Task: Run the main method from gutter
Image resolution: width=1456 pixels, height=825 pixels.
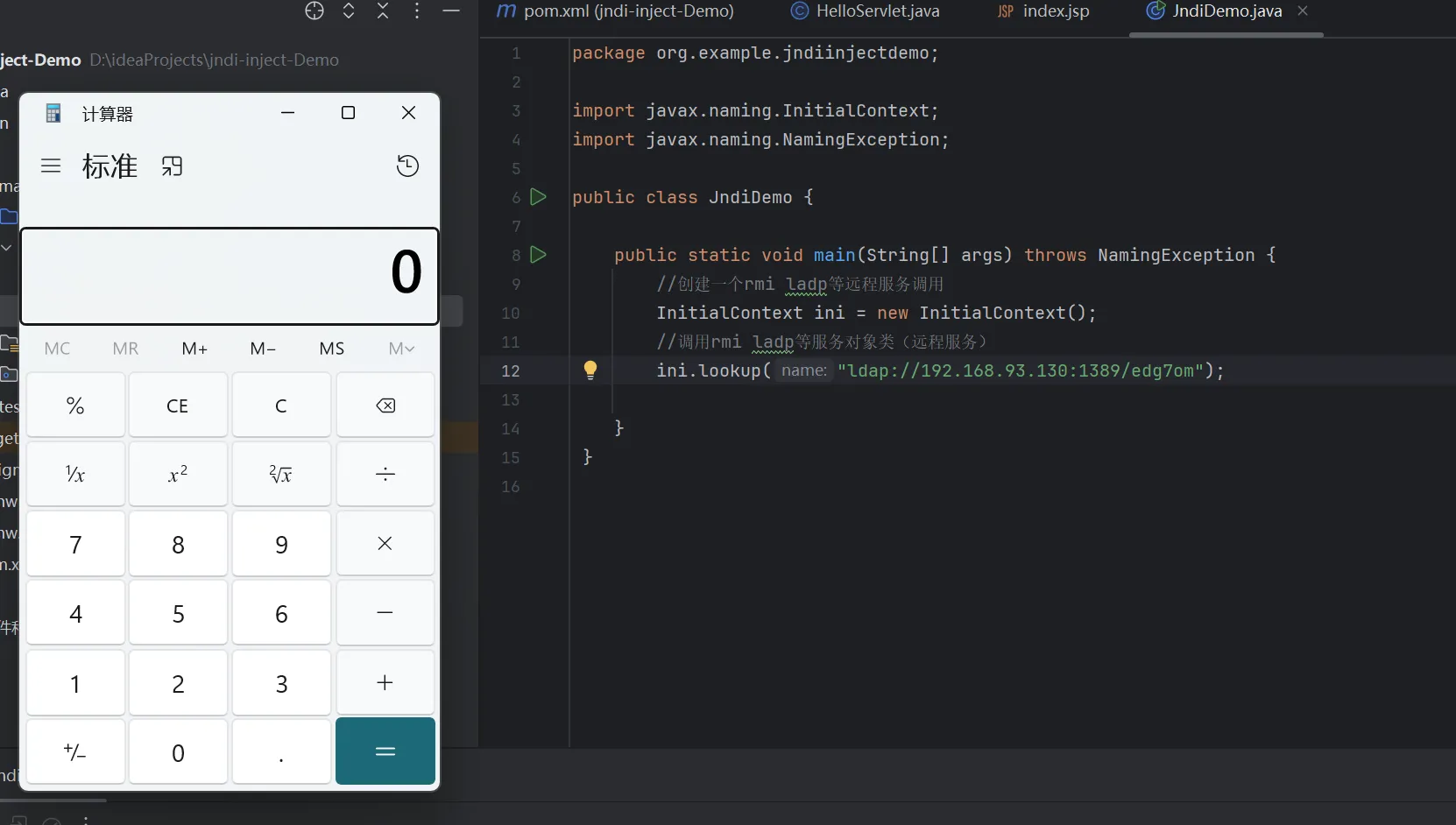Action: click(539, 255)
